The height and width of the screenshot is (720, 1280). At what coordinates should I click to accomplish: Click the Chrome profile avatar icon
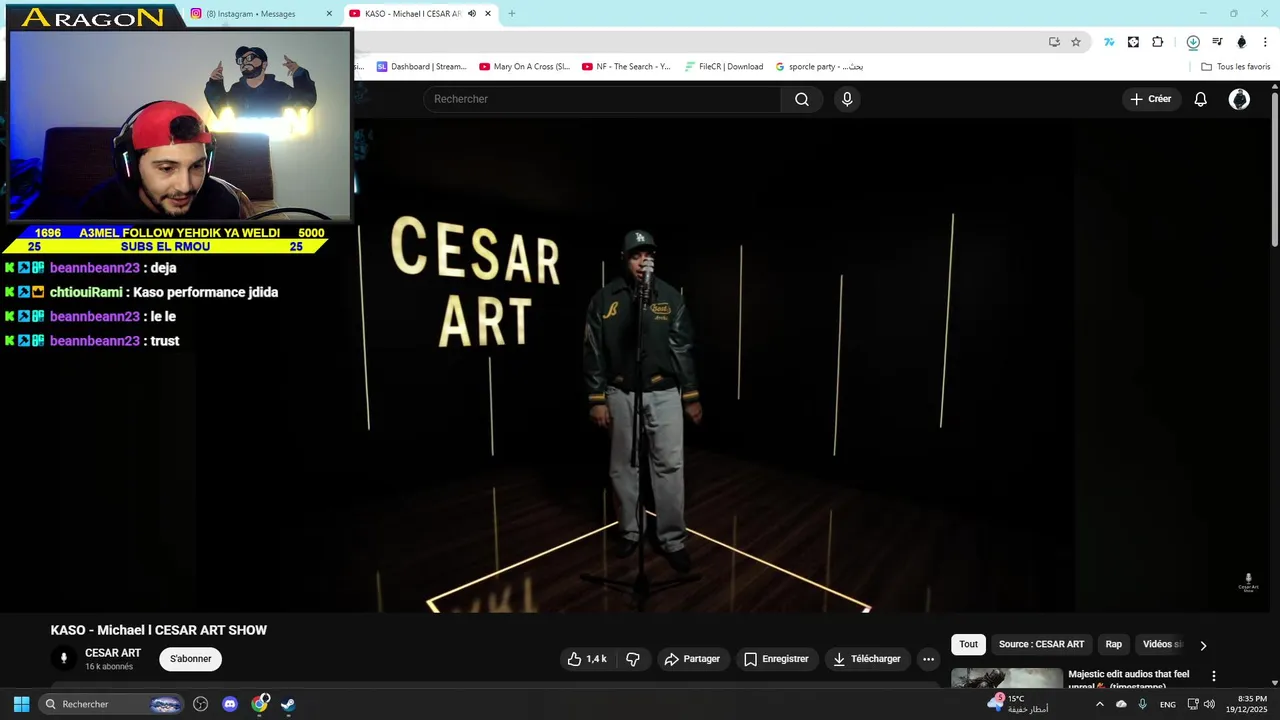click(x=1242, y=42)
